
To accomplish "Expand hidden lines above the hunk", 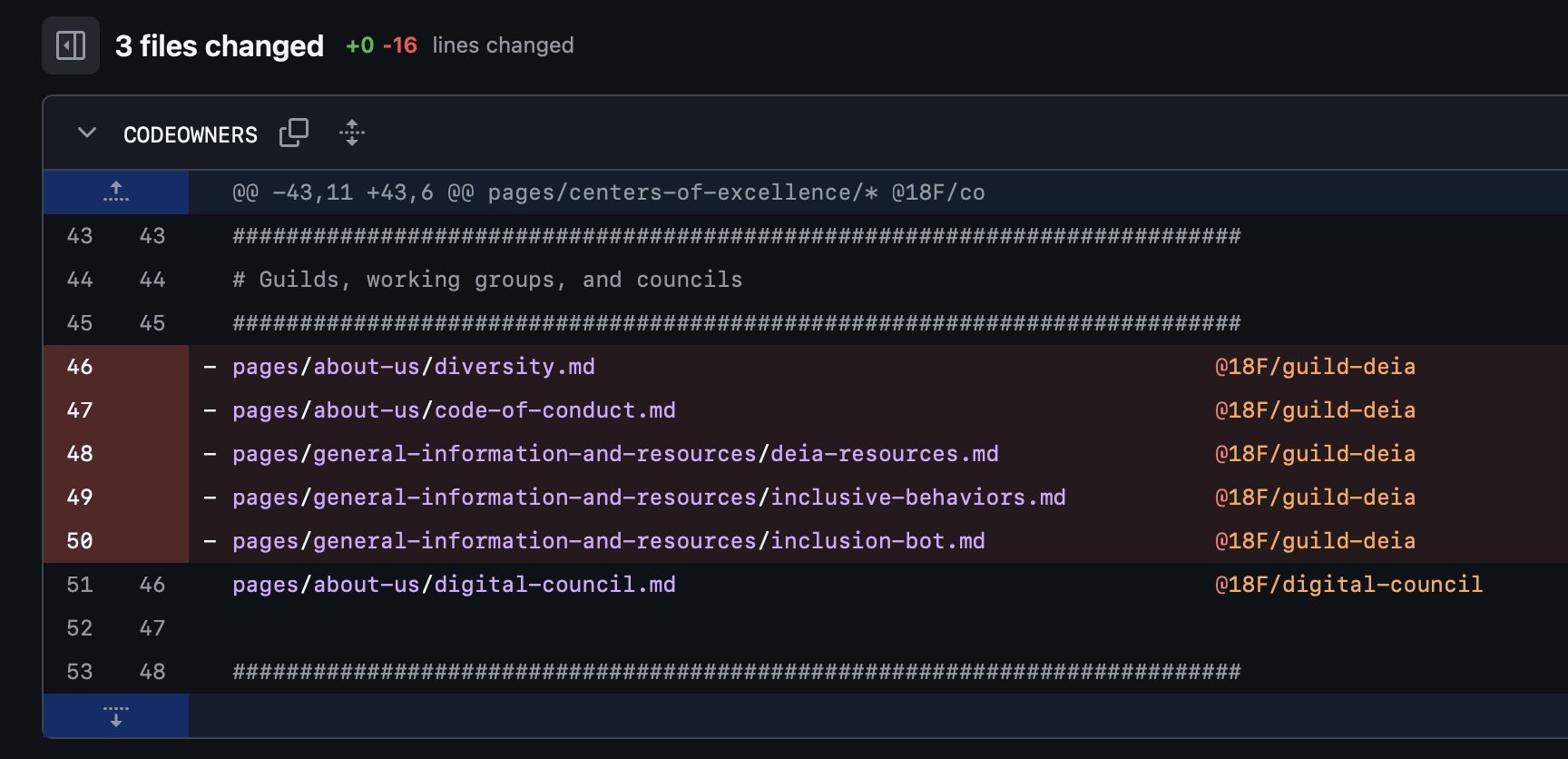I will coord(115,192).
